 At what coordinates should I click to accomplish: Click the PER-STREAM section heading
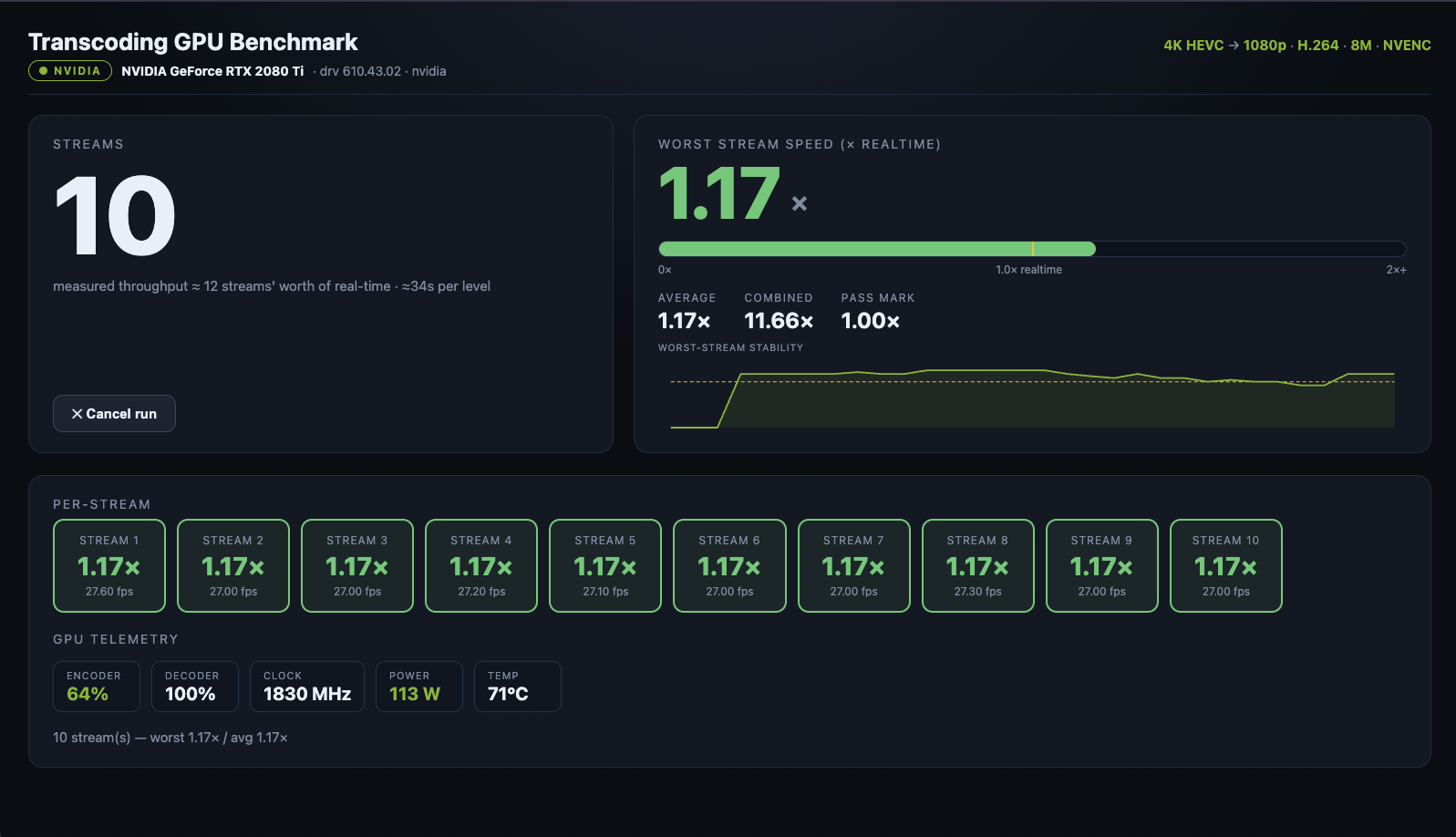coord(102,504)
